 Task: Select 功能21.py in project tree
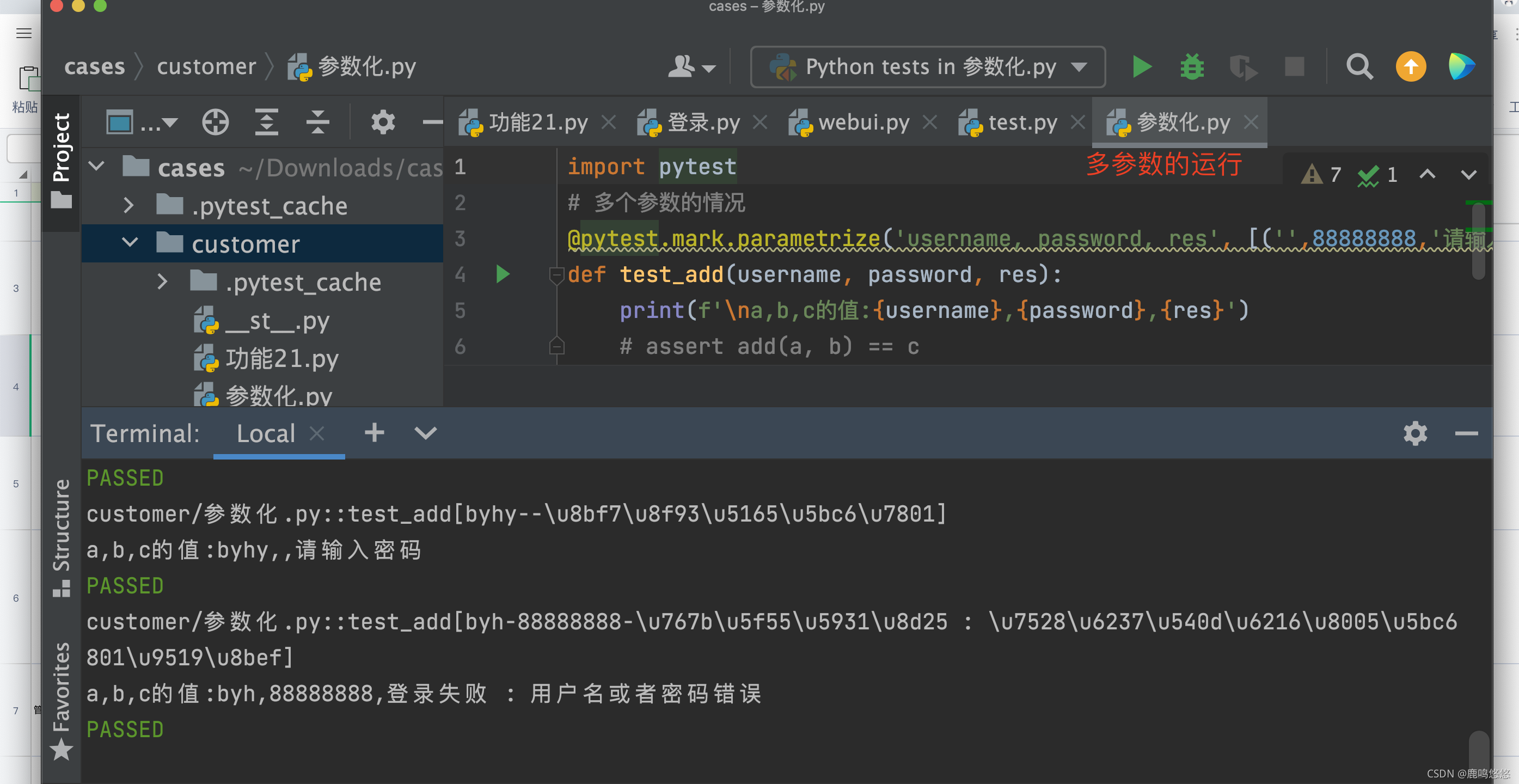click(267, 359)
